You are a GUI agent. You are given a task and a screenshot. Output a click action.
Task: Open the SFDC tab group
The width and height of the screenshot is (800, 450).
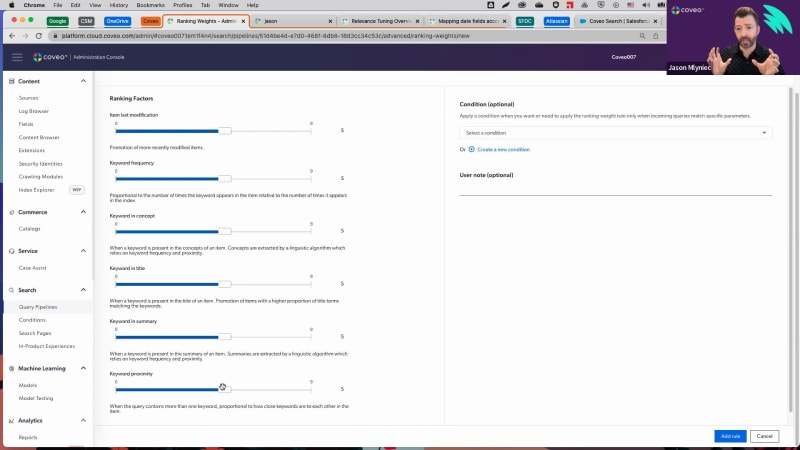(x=524, y=21)
